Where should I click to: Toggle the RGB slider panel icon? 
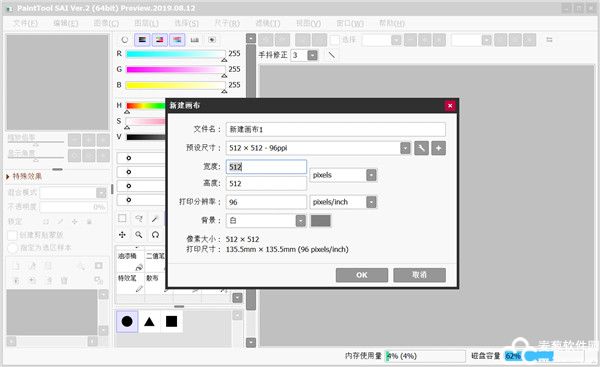(142, 40)
